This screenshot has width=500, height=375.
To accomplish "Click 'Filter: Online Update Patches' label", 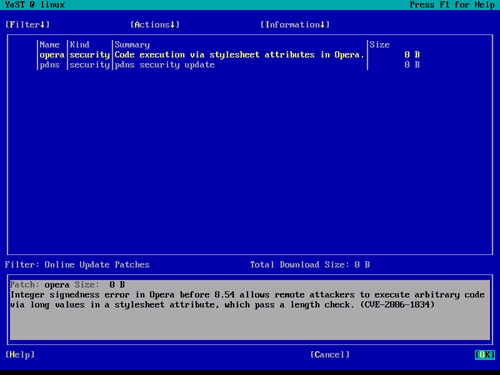I will (77, 265).
